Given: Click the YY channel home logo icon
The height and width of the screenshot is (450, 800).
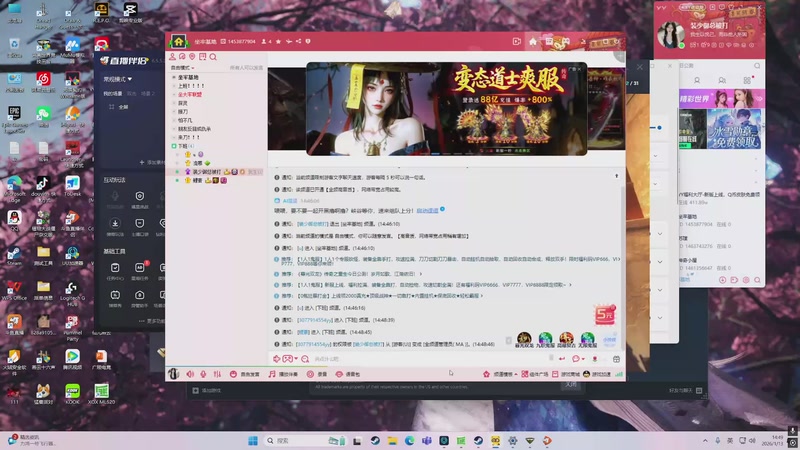Looking at the screenshot, I should pos(179,41).
